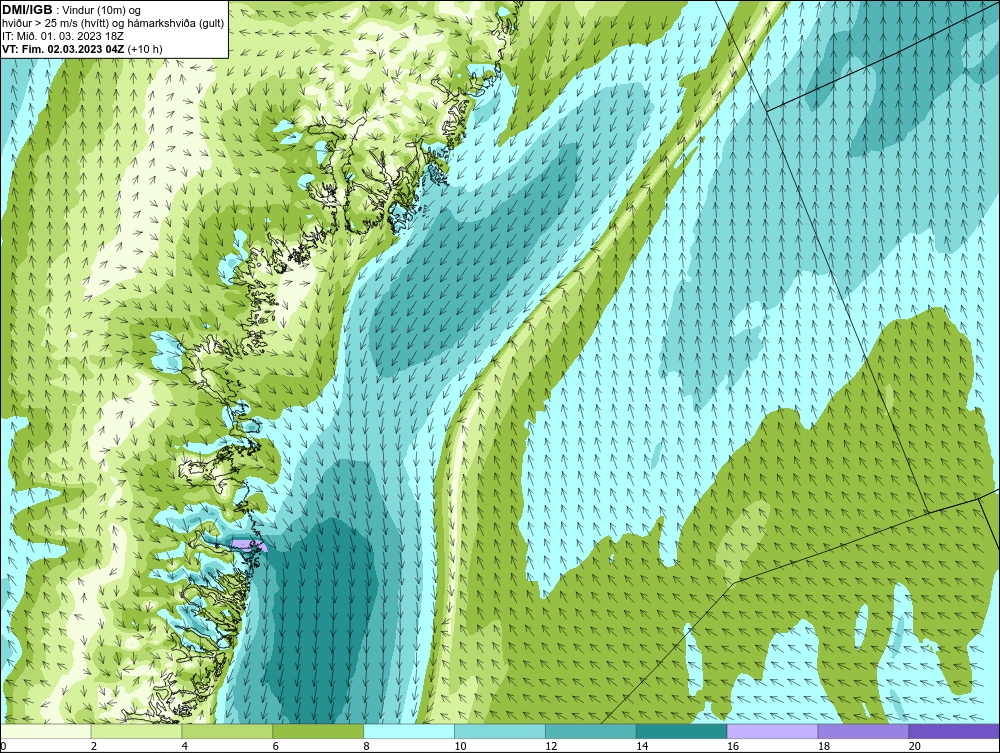Click the legend label '16'
The height and width of the screenshot is (753, 1000).
click(x=733, y=746)
